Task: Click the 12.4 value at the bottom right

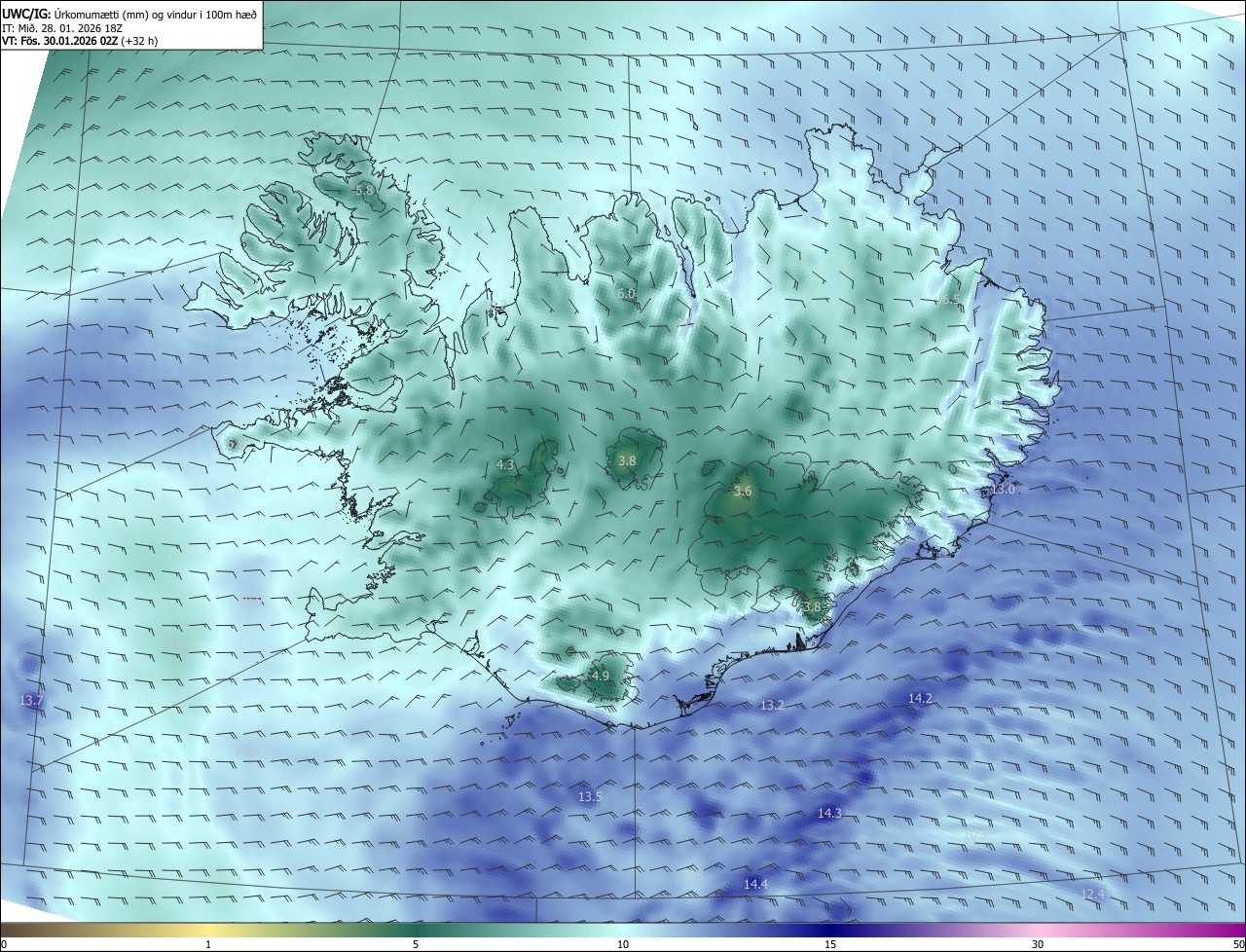Action: (x=1092, y=894)
